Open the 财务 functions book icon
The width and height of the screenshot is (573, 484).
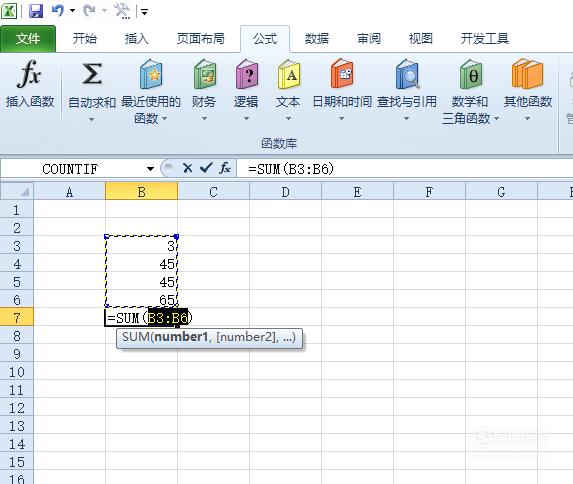pos(204,75)
